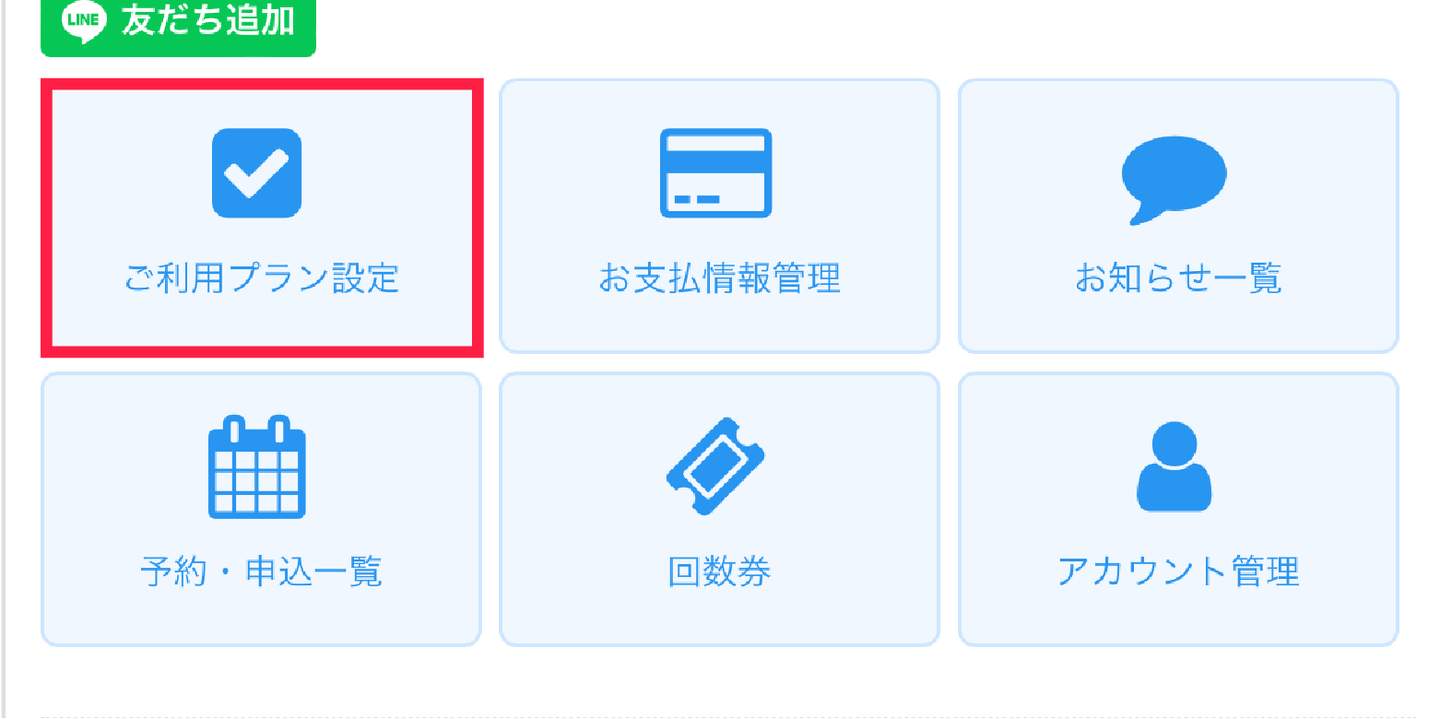Open 回数券 text link
1440x719 pixels.
(720, 572)
